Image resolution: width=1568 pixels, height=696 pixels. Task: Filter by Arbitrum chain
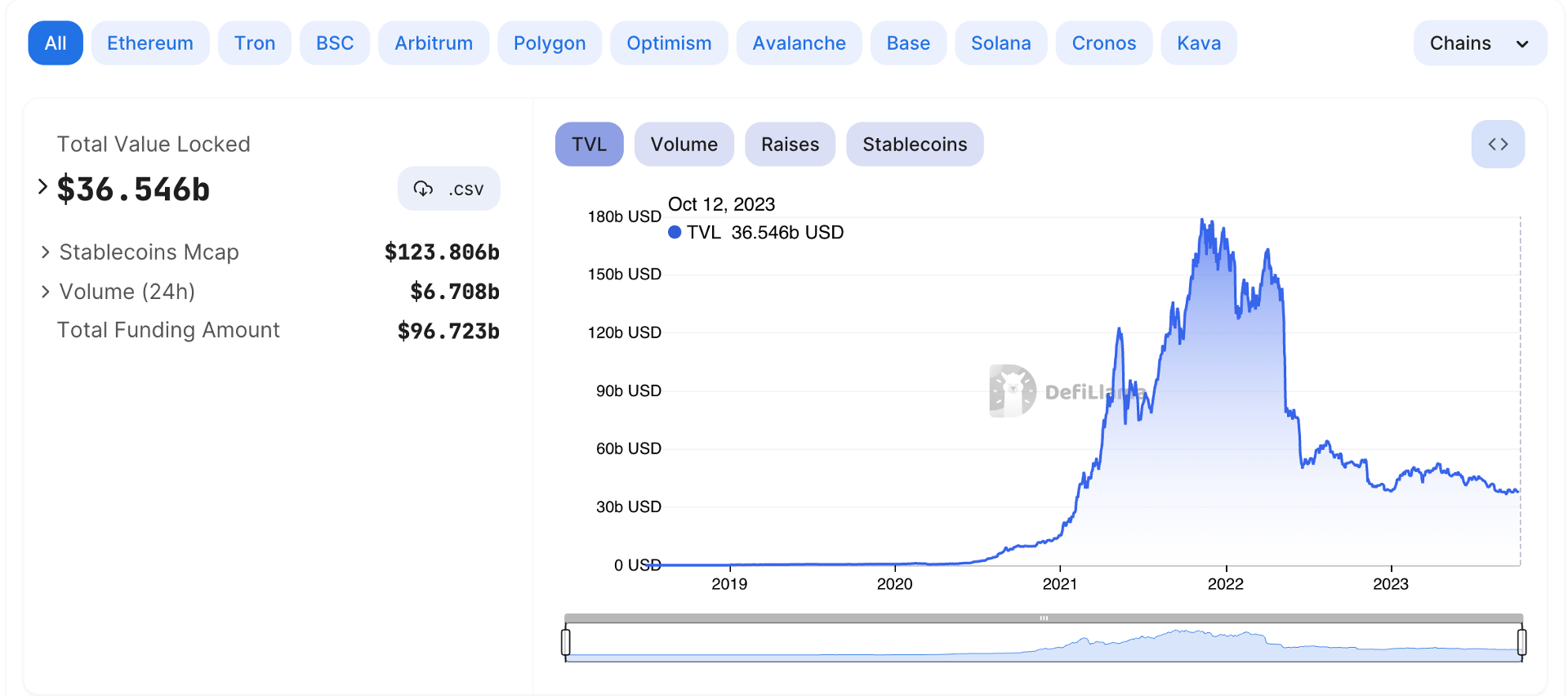pyautogui.click(x=434, y=43)
